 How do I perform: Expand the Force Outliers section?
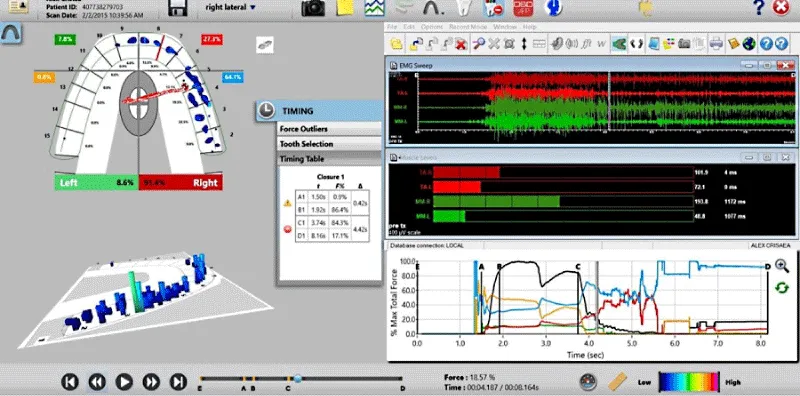[x=329, y=129]
